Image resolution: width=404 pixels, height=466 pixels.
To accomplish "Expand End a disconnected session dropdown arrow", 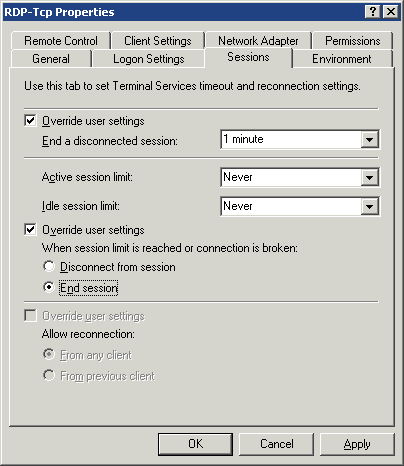I will click(x=369, y=139).
